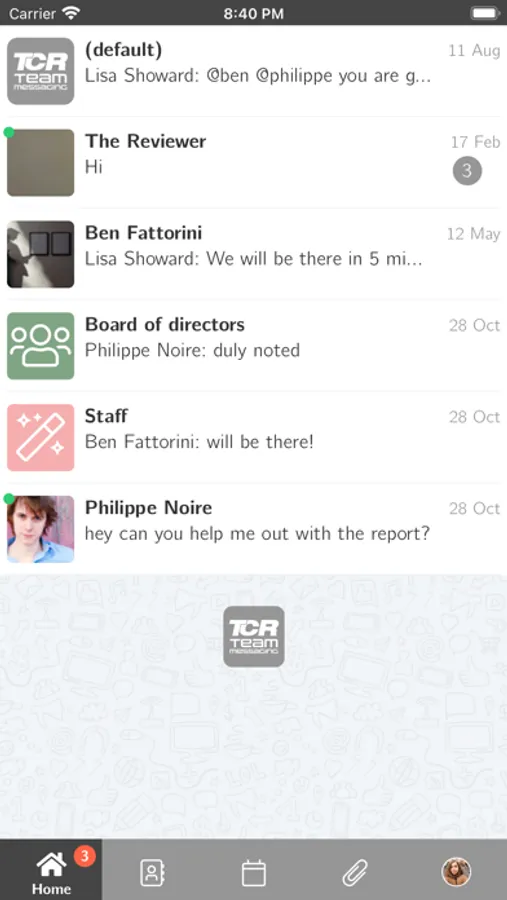The image size is (507, 900).
Task: Tap the unread count badge on The Reviewer
Action: pos(467,170)
